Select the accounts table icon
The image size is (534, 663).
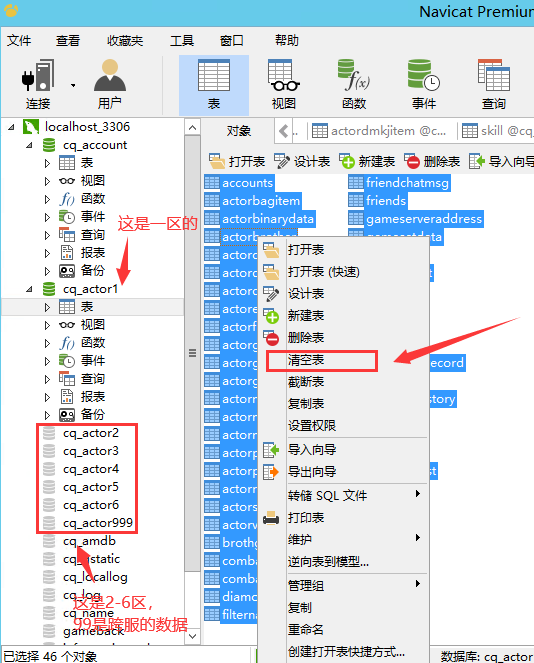click(212, 183)
